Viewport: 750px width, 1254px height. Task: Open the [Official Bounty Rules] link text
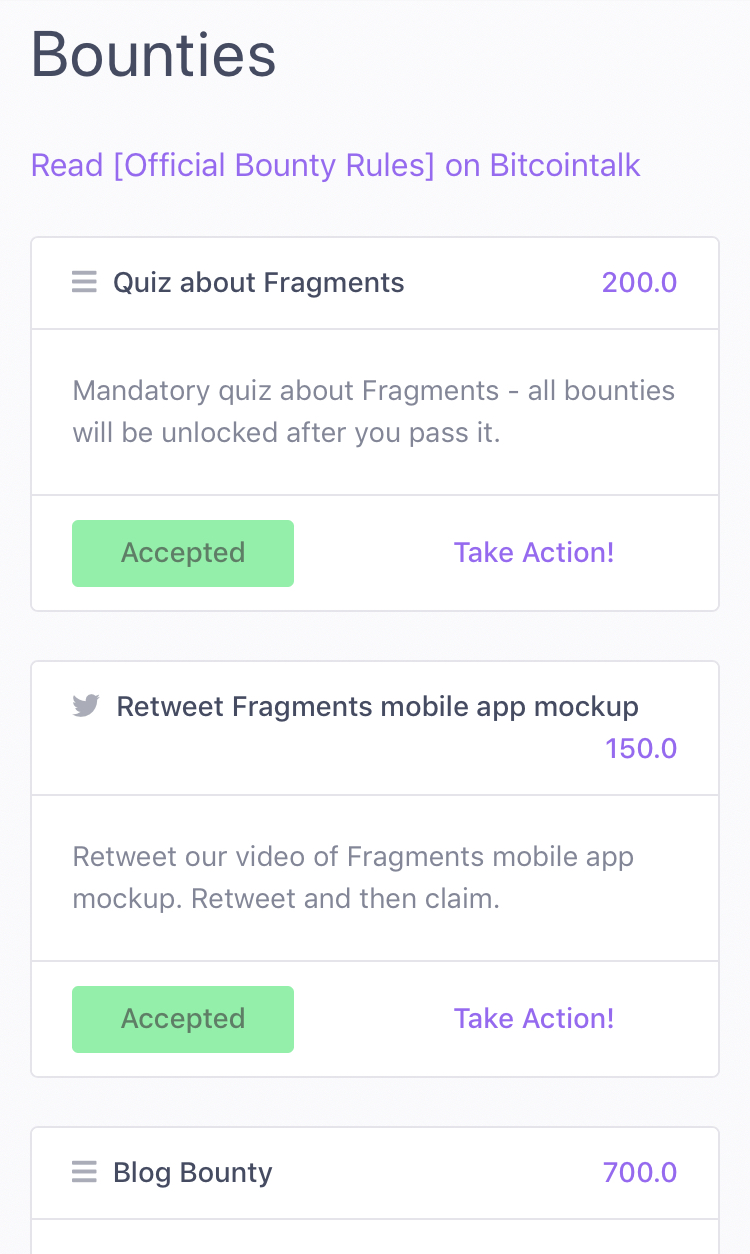(274, 165)
